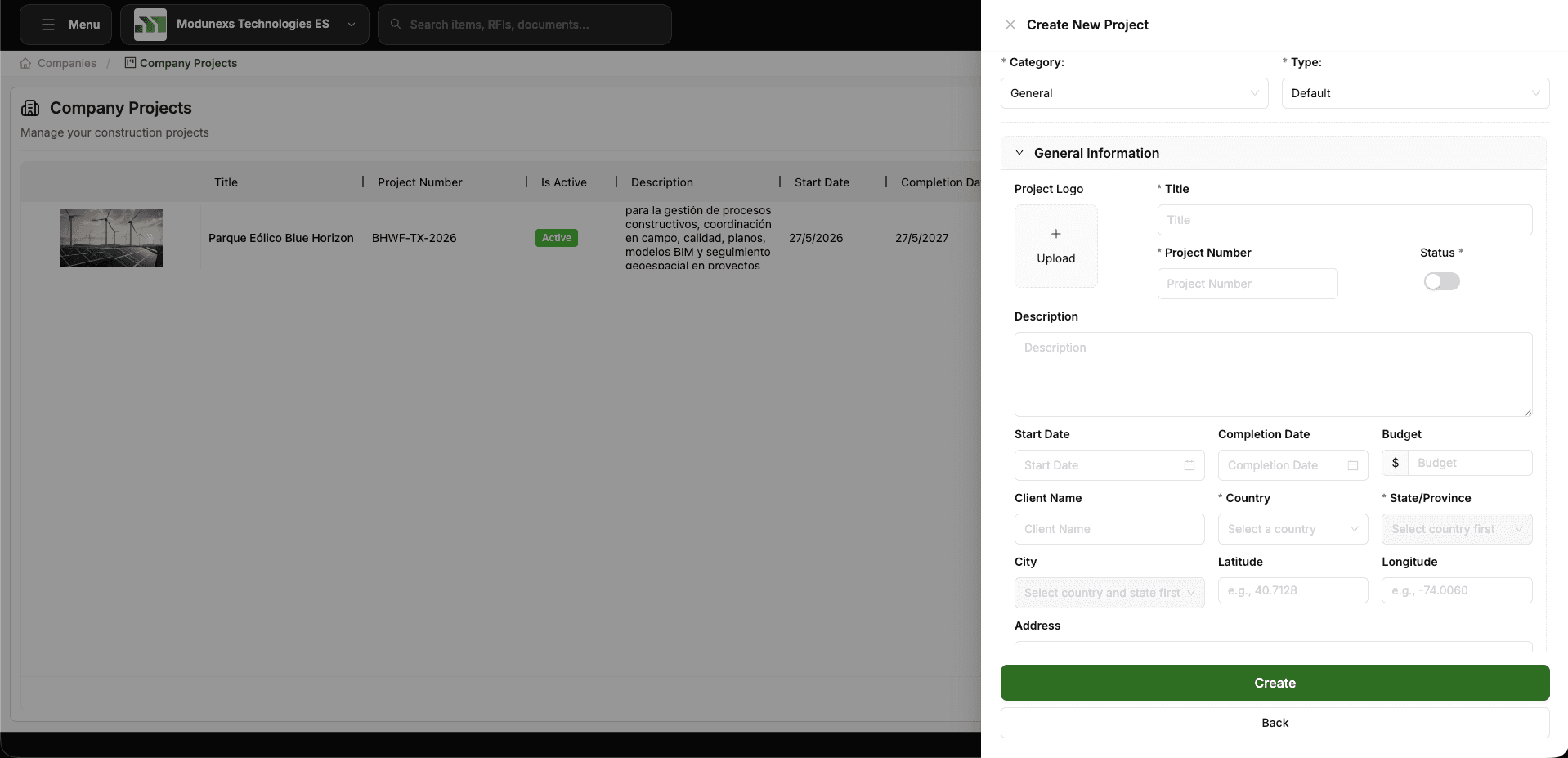
Task: Open the Start Date calendar icon
Action: pos(1189,465)
